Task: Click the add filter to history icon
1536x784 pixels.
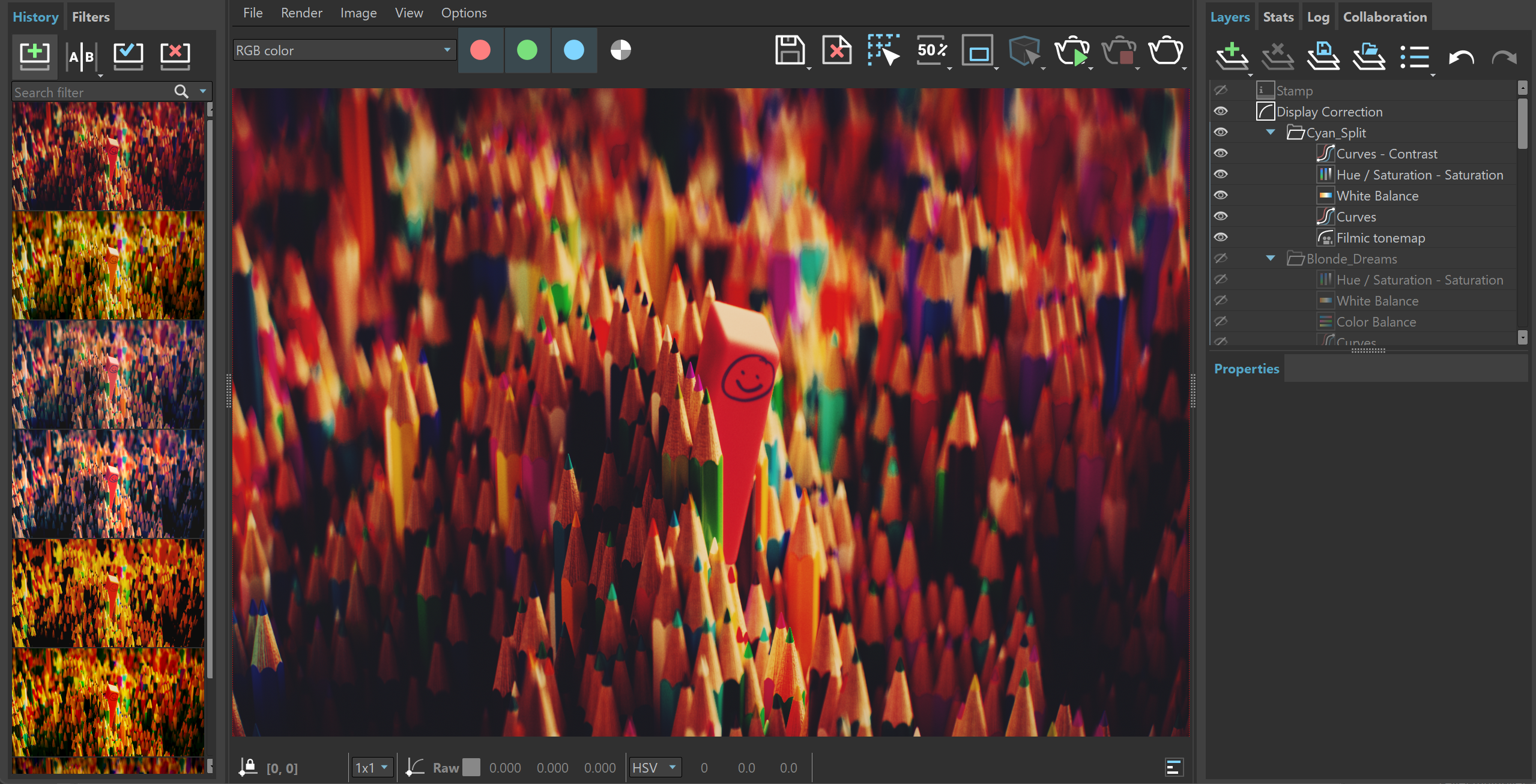Action: point(34,56)
